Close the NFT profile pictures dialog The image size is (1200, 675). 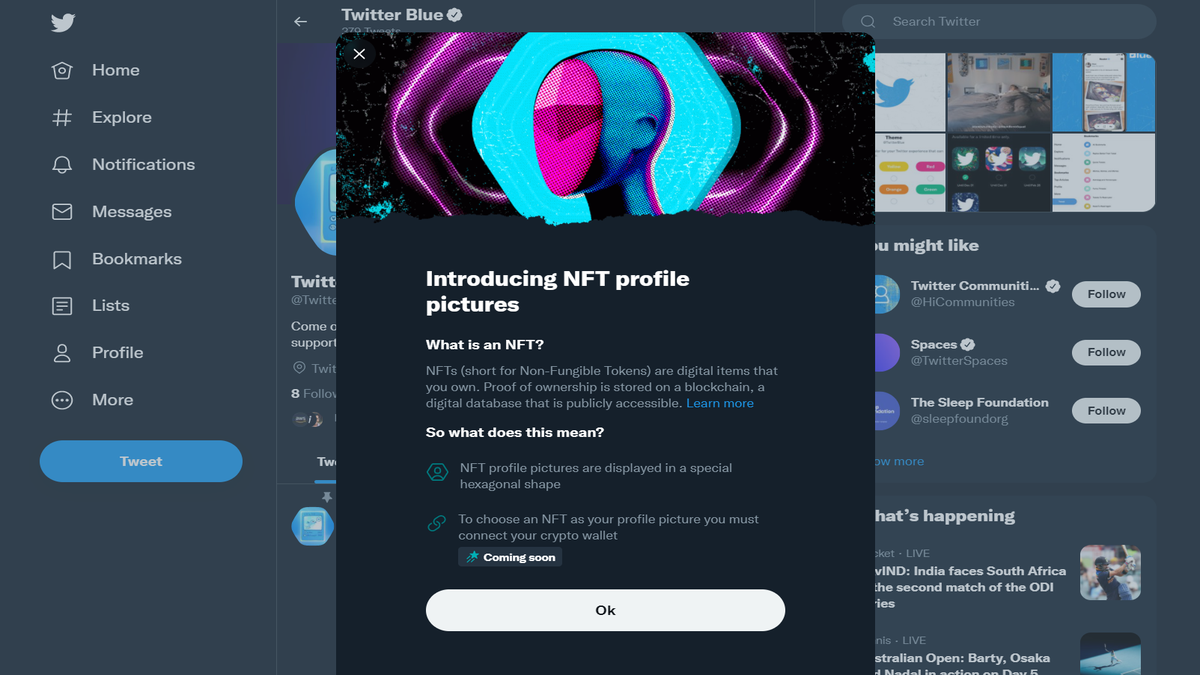359,53
